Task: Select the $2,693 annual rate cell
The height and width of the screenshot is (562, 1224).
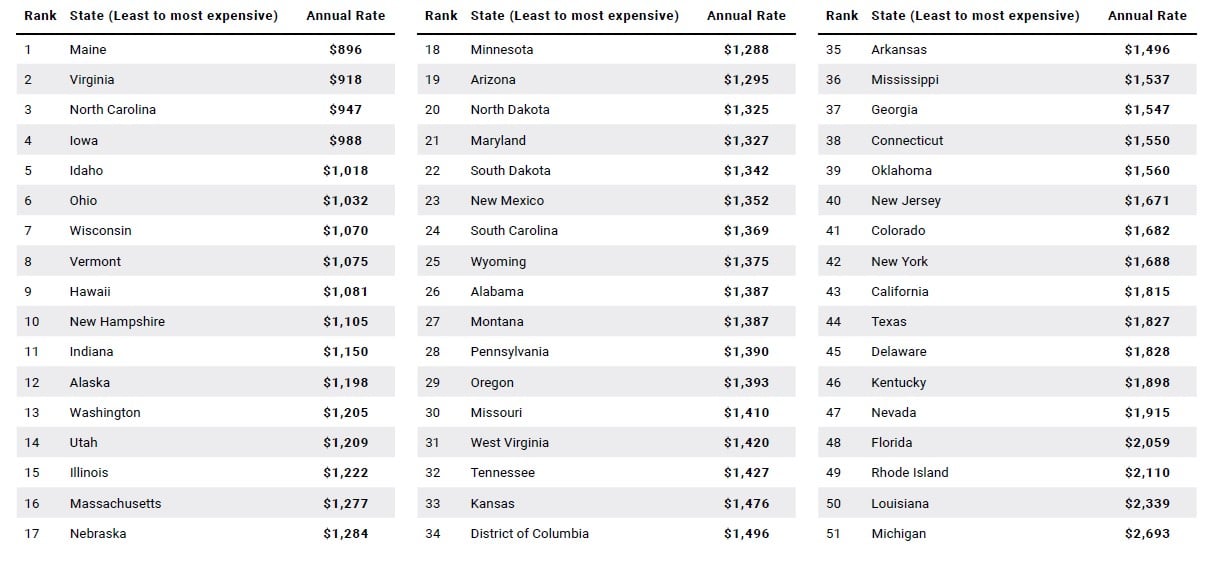Action: click(1146, 533)
